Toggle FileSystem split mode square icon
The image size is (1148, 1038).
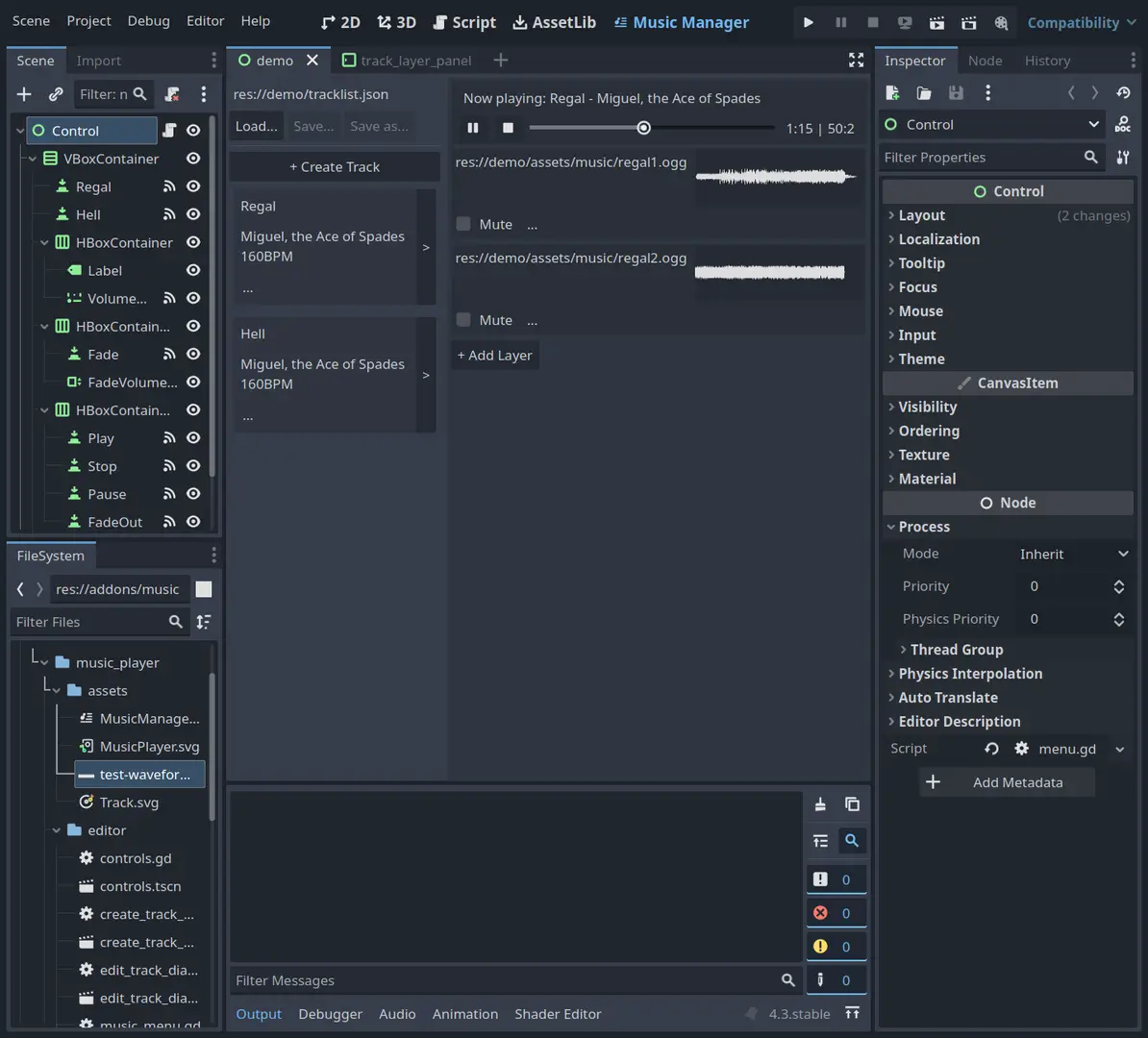[204, 589]
